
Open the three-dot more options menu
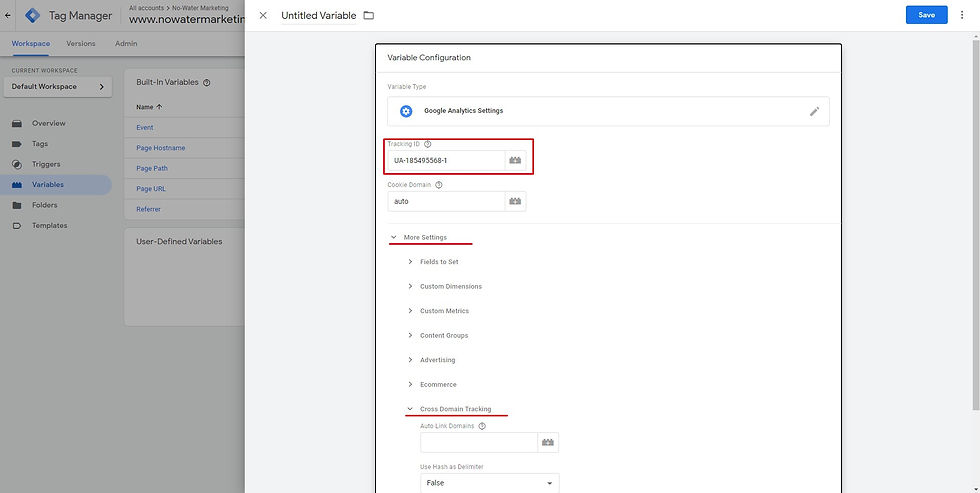pos(962,15)
